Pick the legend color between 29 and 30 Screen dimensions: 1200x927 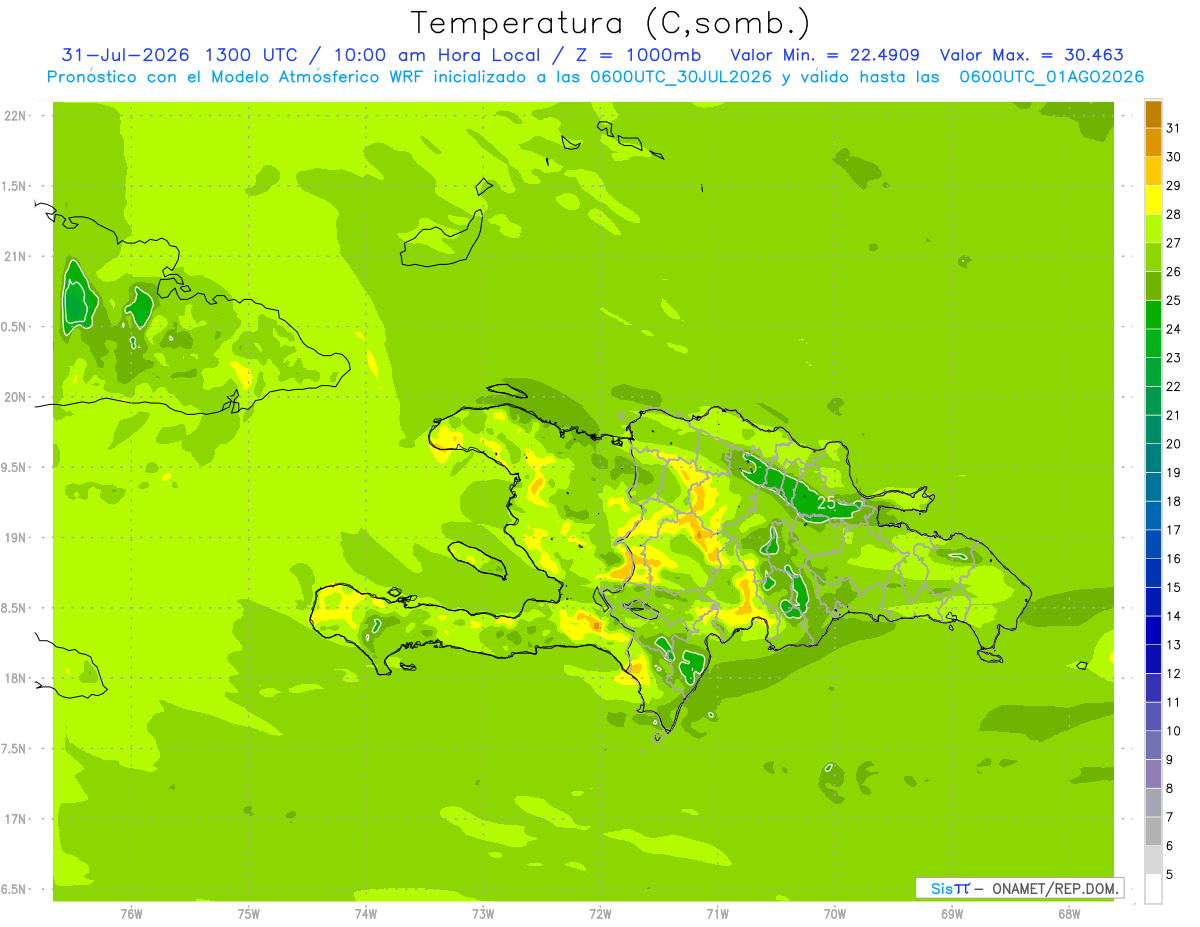point(1153,171)
